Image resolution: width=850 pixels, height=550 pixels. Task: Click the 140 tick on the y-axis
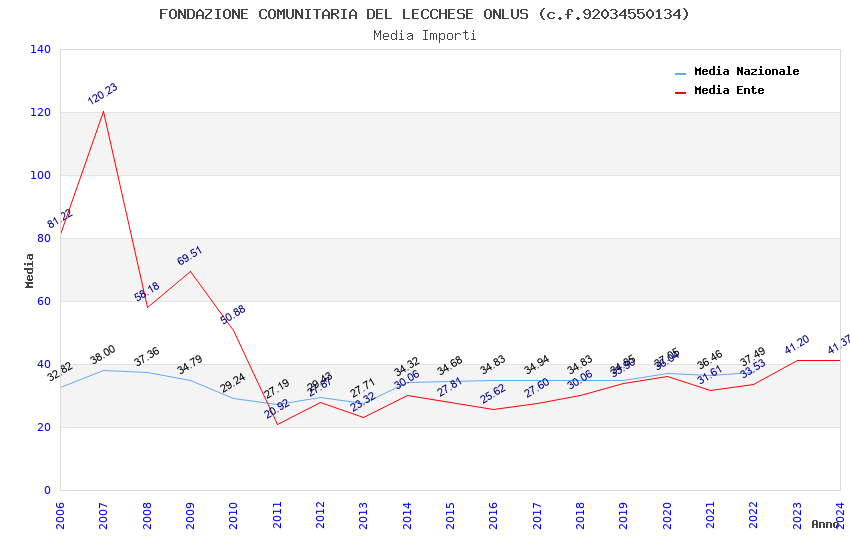pyautogui.click(x=40, y=49)
